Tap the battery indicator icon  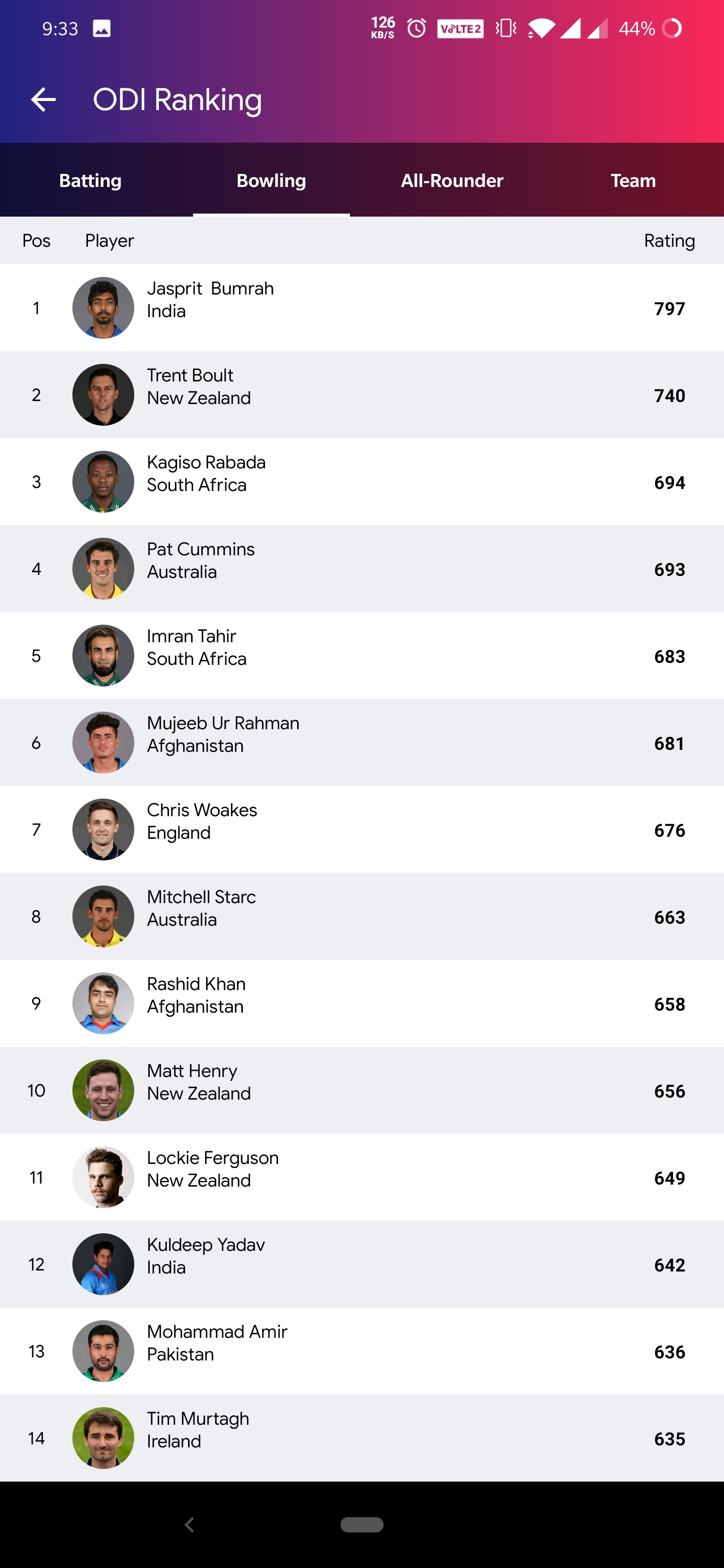(x=672, y=29)
